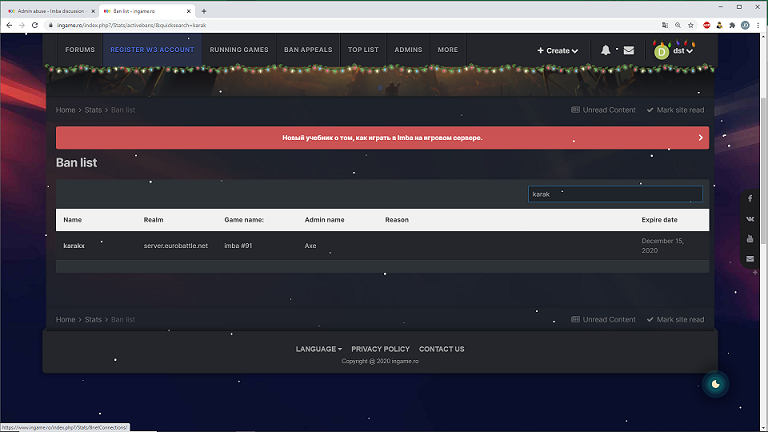Click the email icon in the side panel
768x432 pixels.
pyautogui.click(x=750, y=259)
